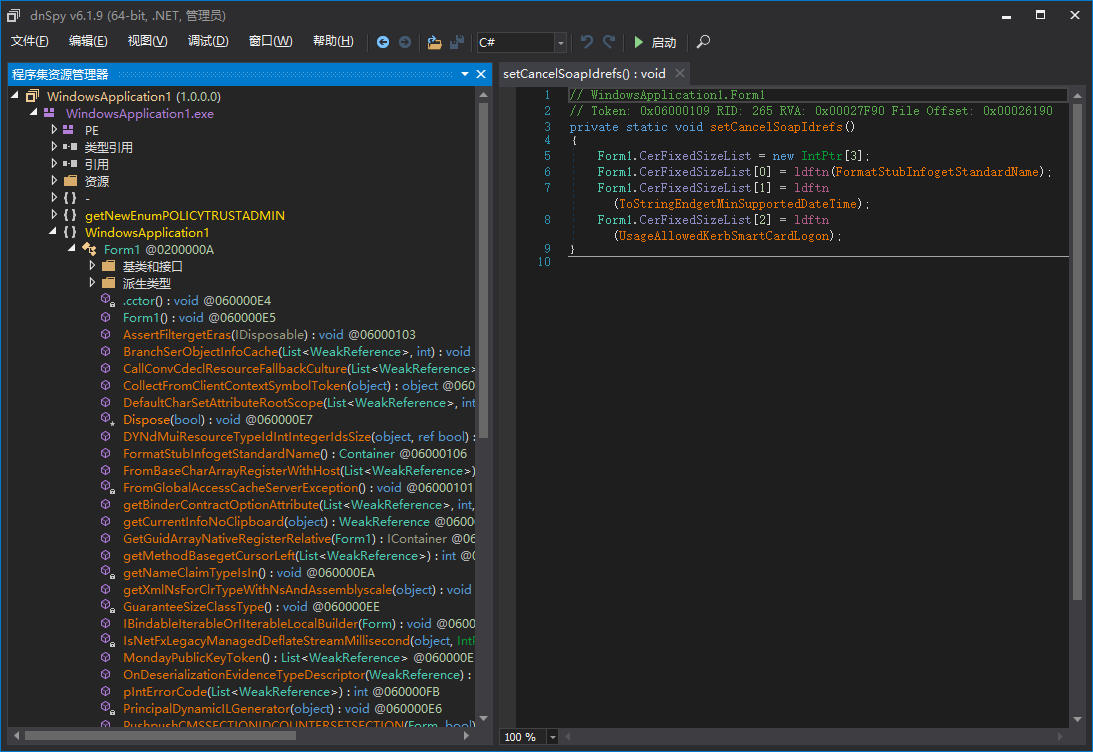Select the Dispose(bool) method in tree
1093x752 pixels.
point(168,420)
